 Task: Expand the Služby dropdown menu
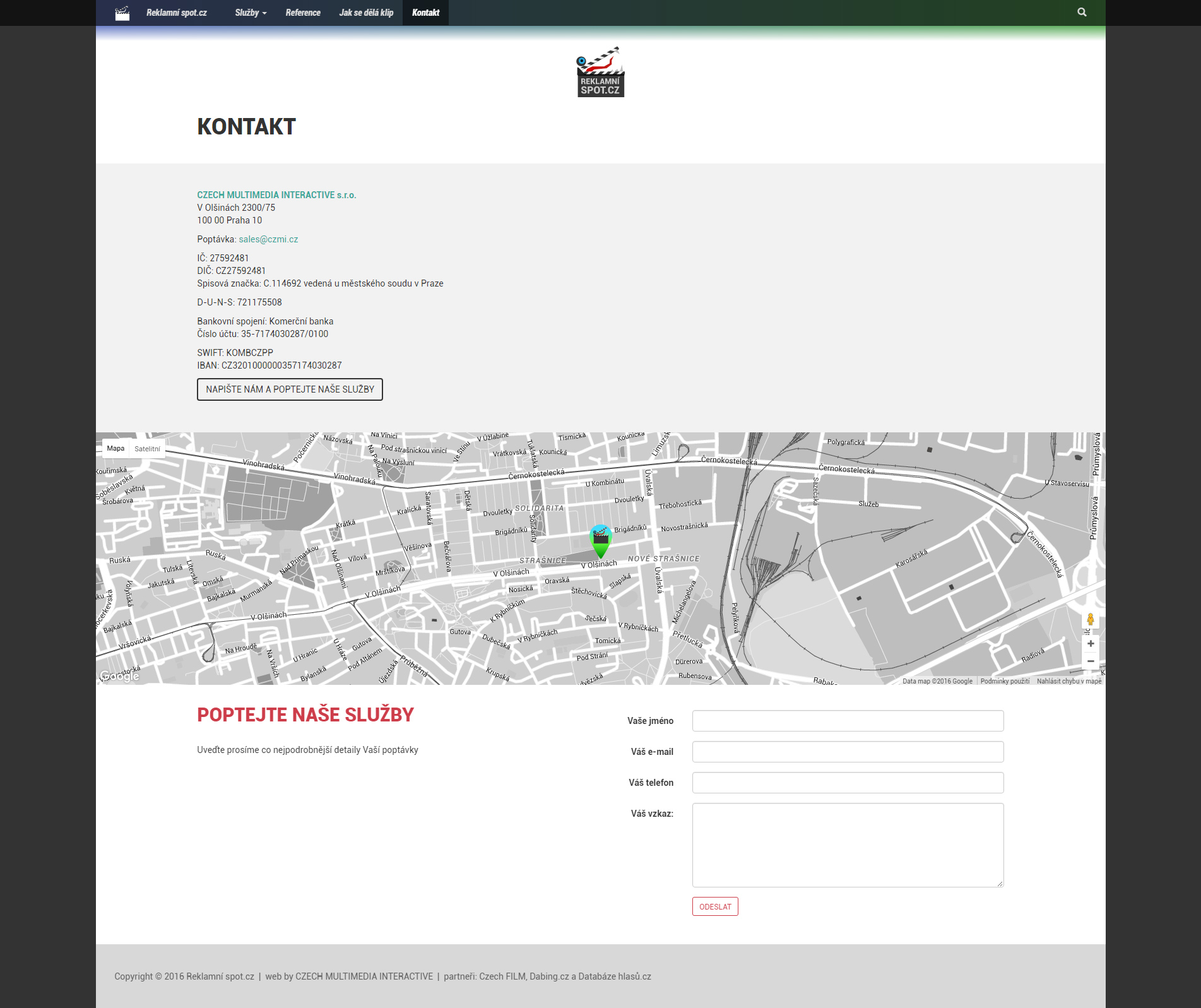[x=251, y=13]
